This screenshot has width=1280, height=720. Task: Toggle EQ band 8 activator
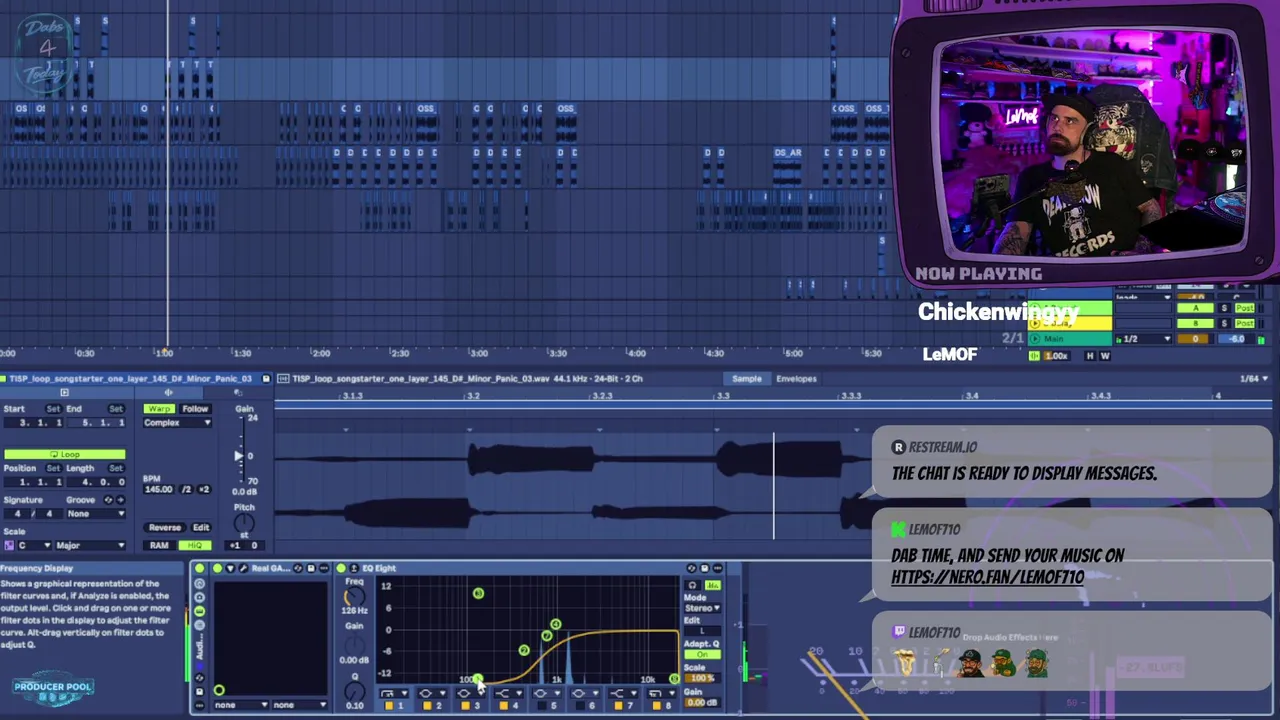pyautogui.click(x=657, y=706)
